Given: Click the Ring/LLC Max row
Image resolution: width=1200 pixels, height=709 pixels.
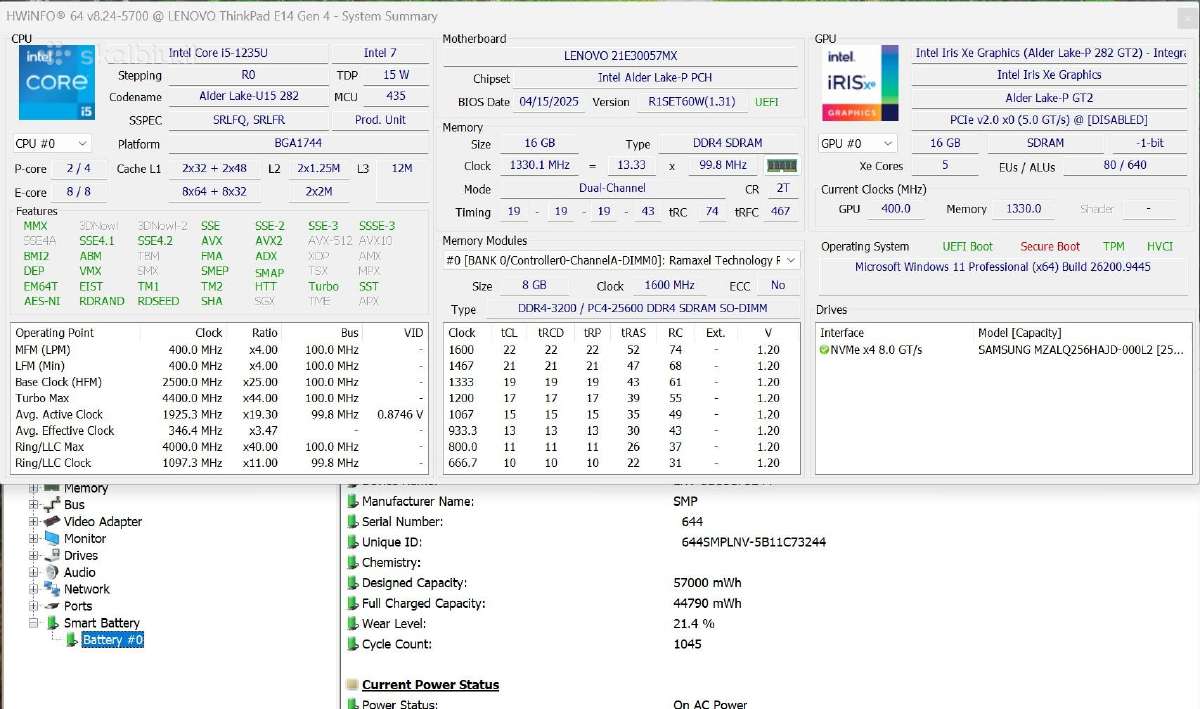Looking at the screenshot, I should pos(218,447).
